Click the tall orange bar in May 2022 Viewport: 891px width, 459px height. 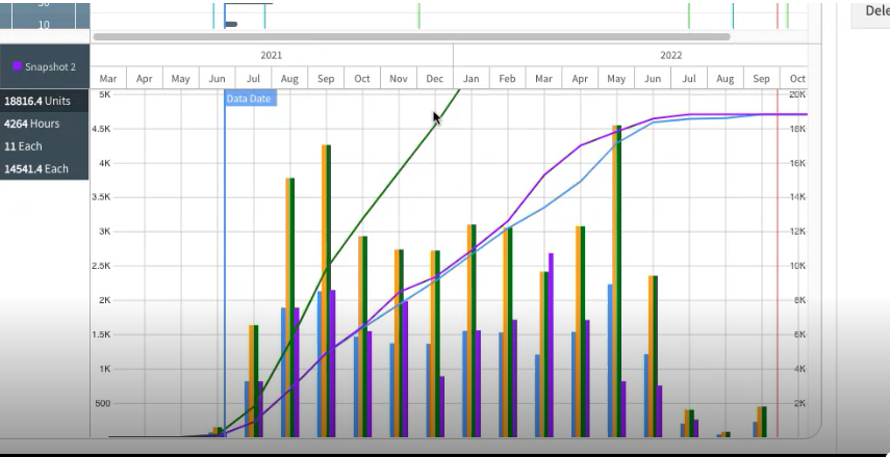[x=615, y=281]
